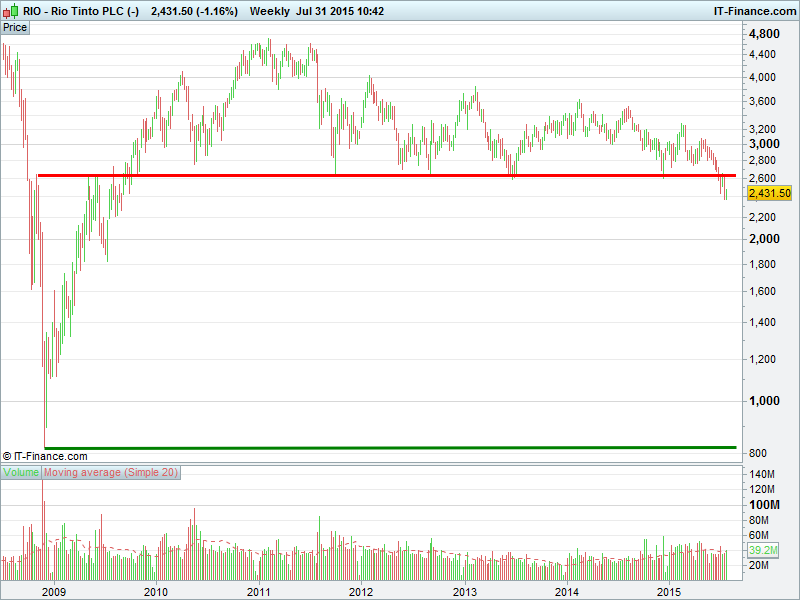This screenshot has width=800, height=600.
Task: Click the 2009 label on time axis
Action: point(54,592)
